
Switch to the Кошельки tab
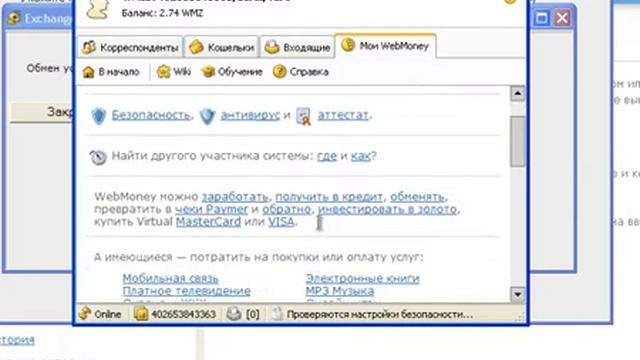click(x=222, y=47)
